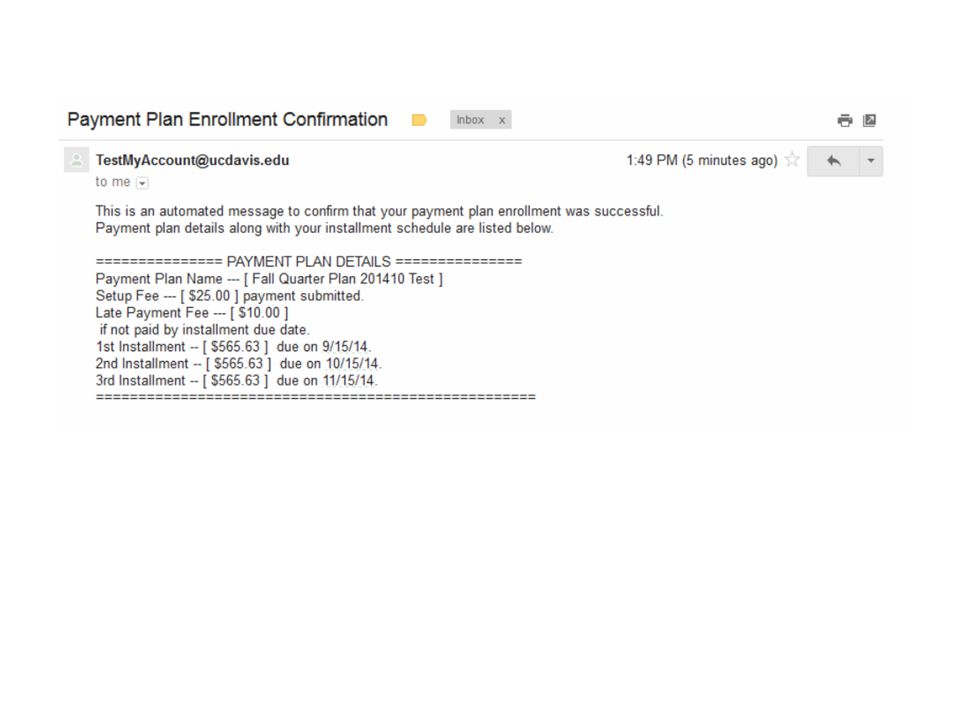The image size is (960, 720).
Task: Click the yellow importance marker
Action: click(419, 120)
